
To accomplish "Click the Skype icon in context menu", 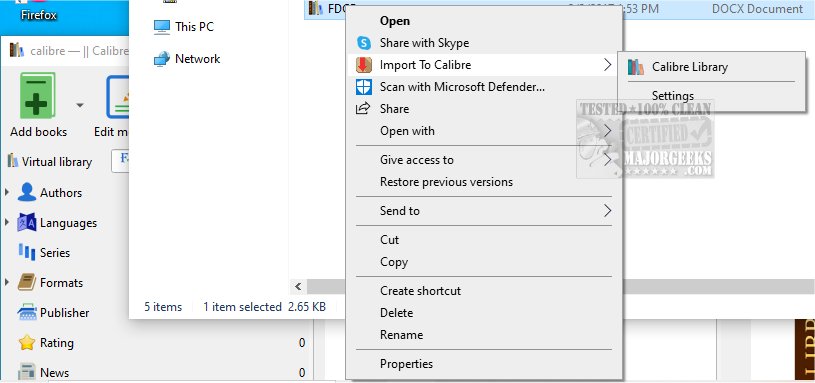I will (x=364, y=43).
